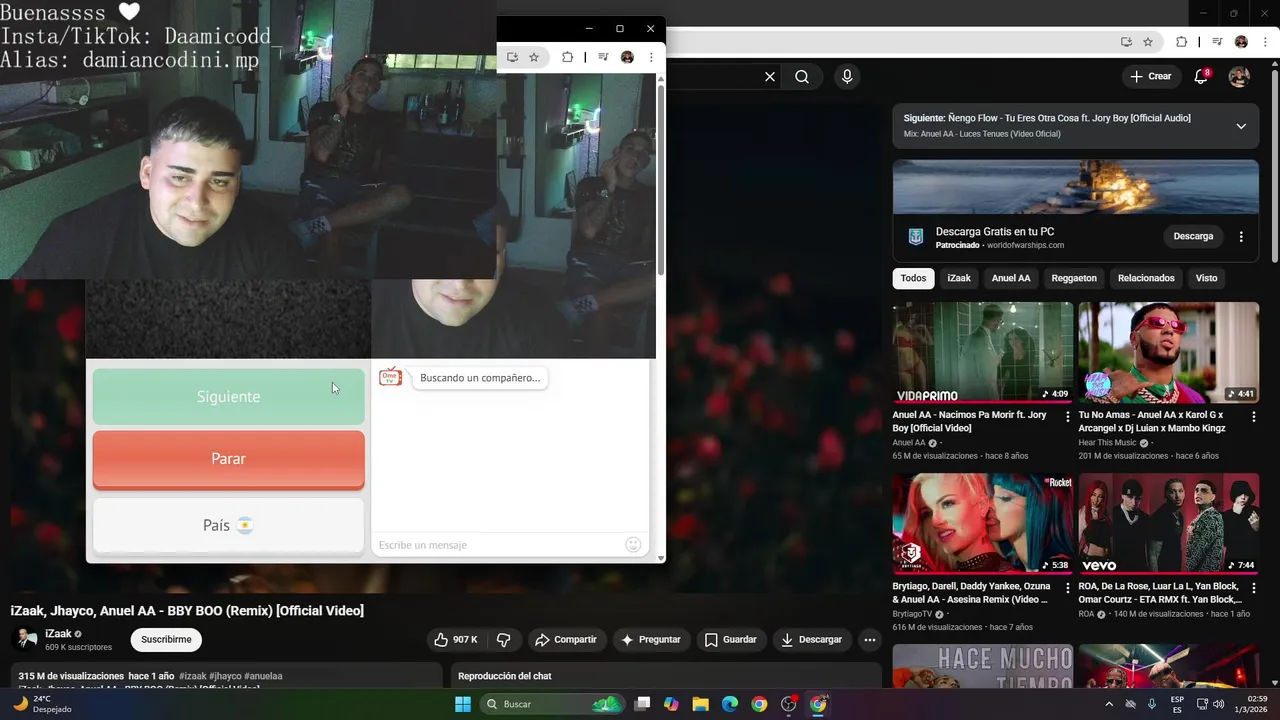The height and width of the screenshot is (720, 1280).
Task: Click the YouTube search magnifier button
Action: click(x=802, y=77)
